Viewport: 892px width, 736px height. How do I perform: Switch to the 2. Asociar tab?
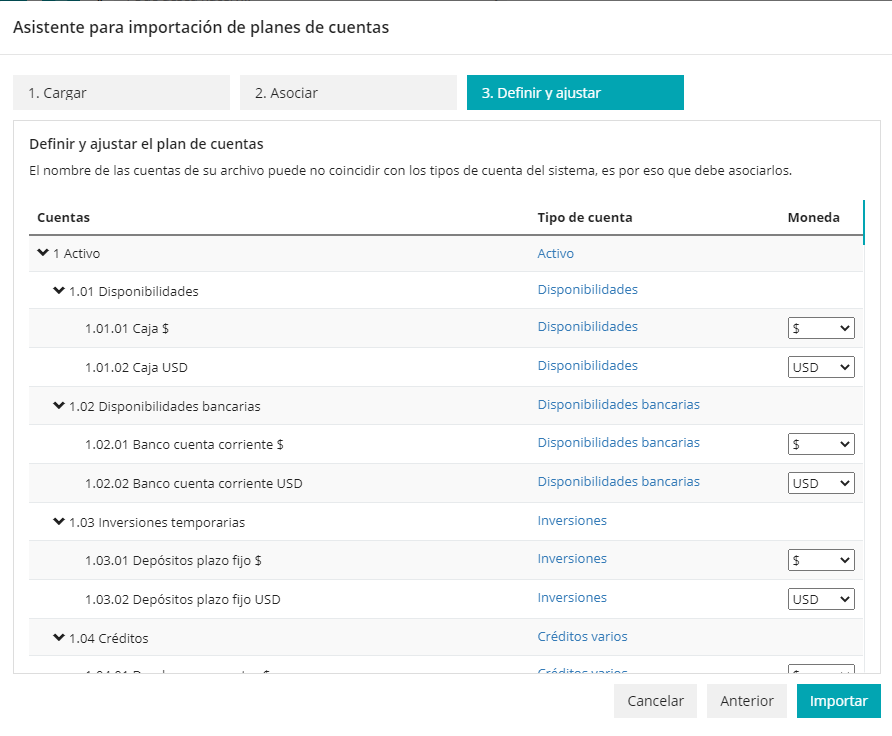pos(348,93)
